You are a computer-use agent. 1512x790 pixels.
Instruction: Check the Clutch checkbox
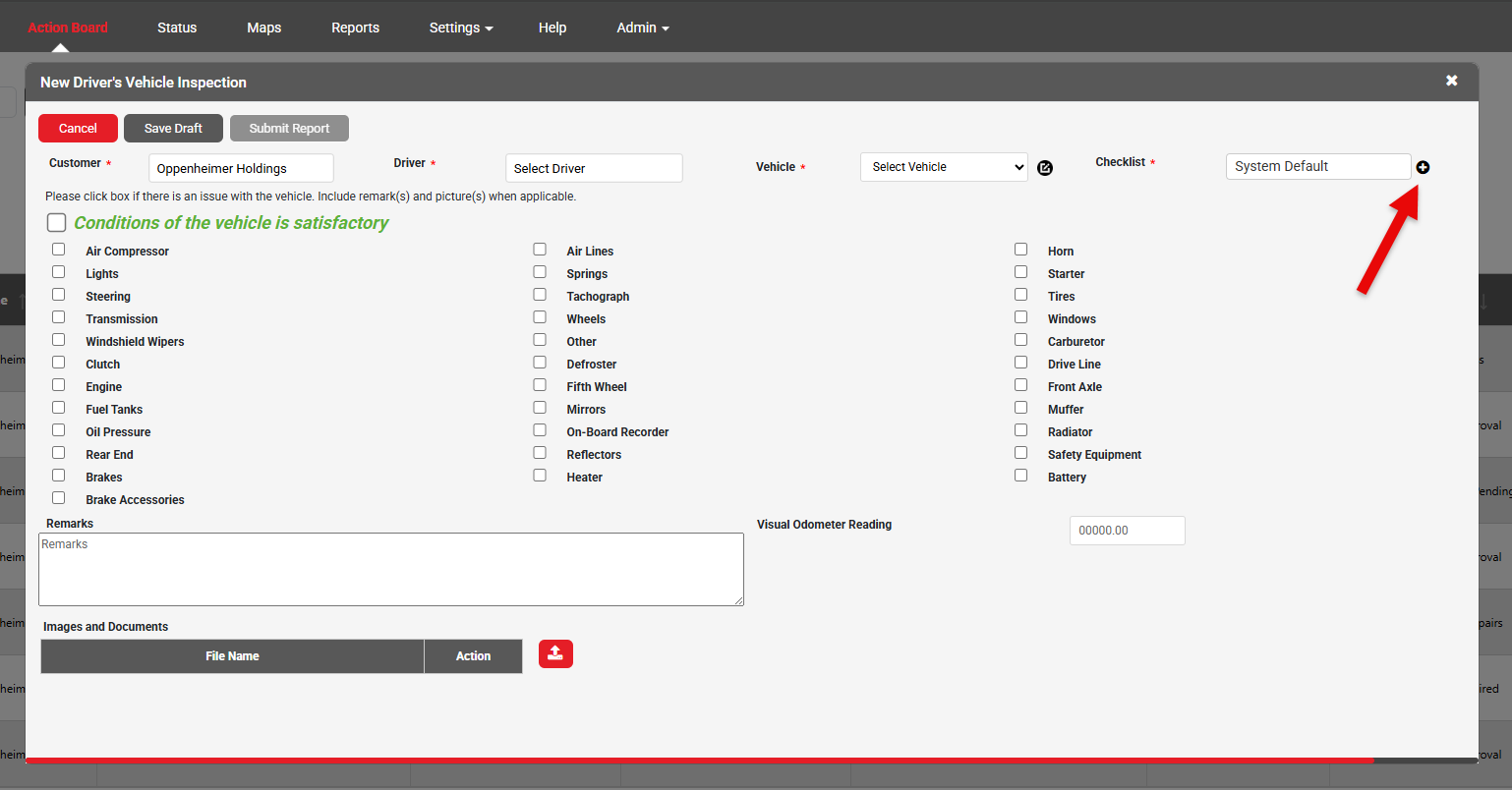pos(59,363)
